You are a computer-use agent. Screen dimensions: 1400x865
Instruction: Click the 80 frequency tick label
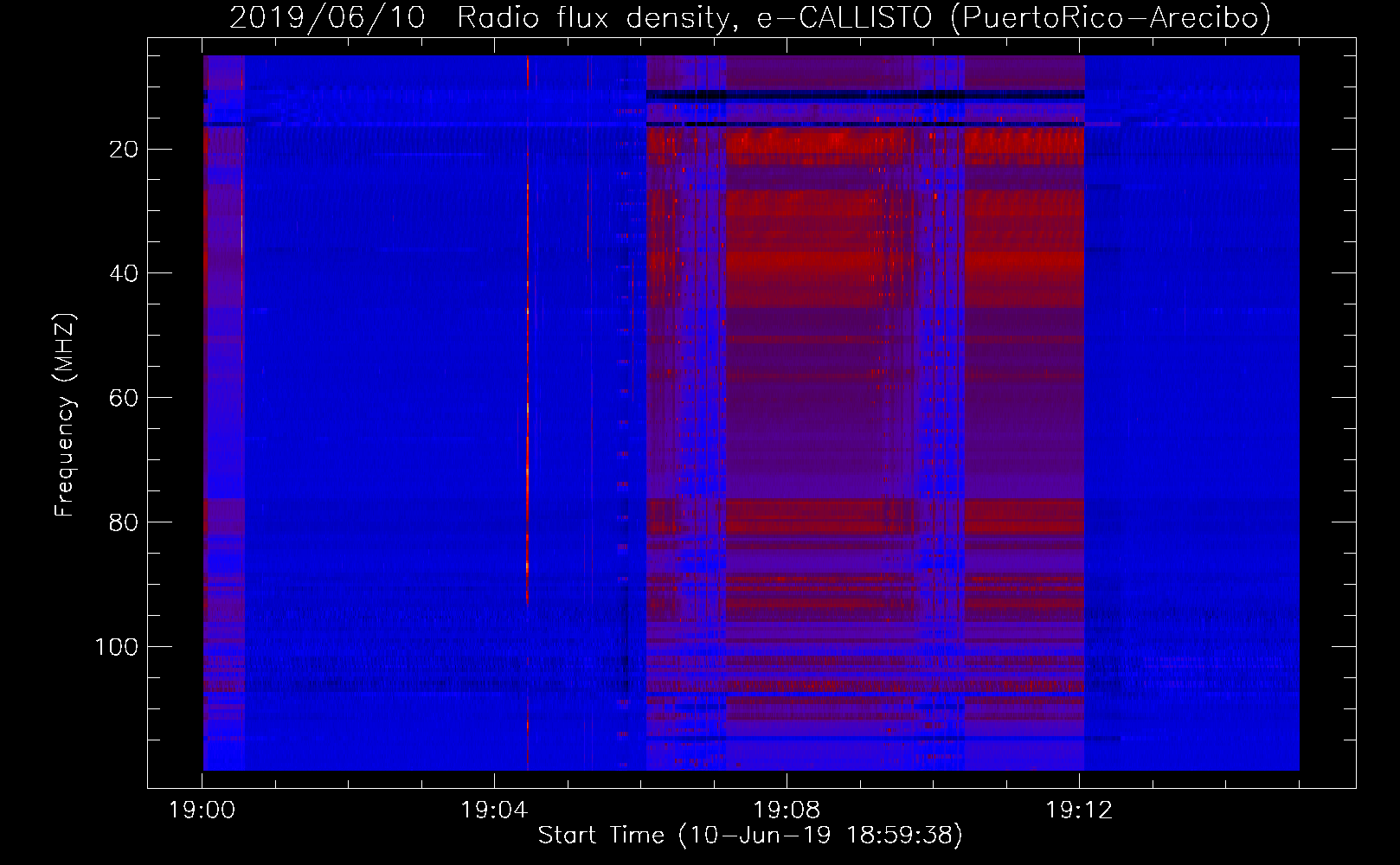coord(124,522)
